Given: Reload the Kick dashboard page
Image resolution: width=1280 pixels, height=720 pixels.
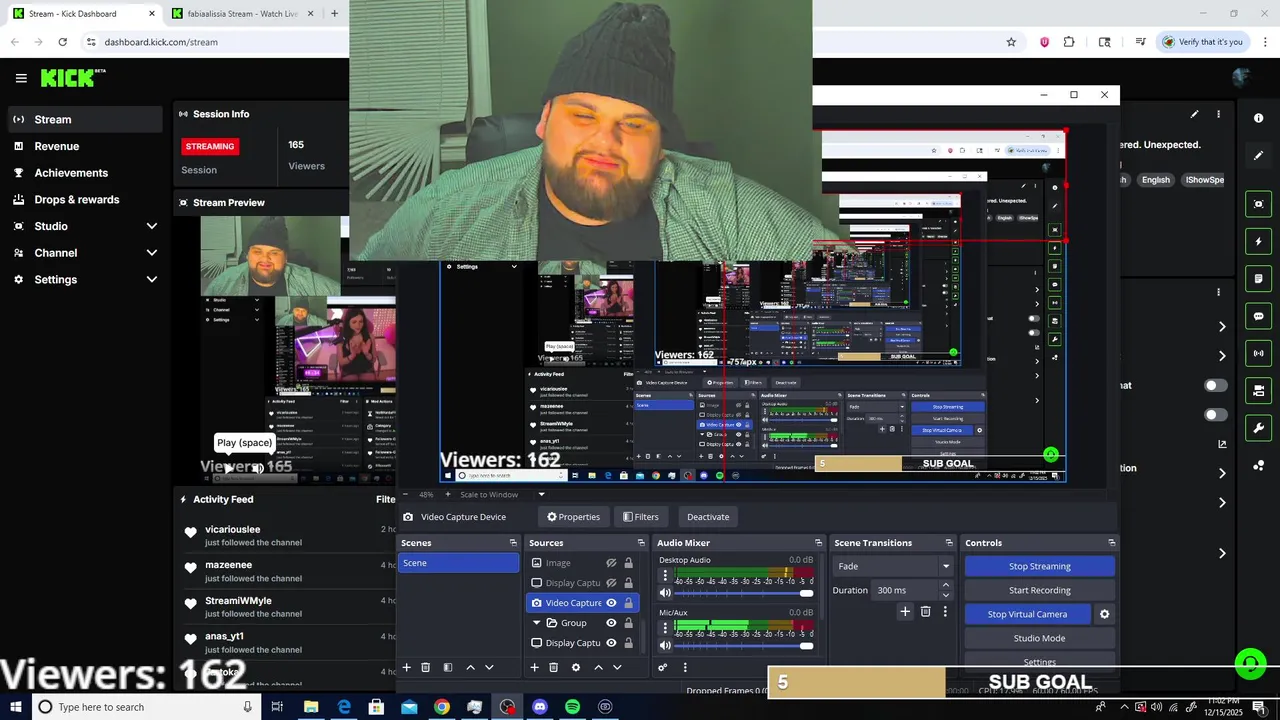Looking at the screenshot, I should pos(62,42).
